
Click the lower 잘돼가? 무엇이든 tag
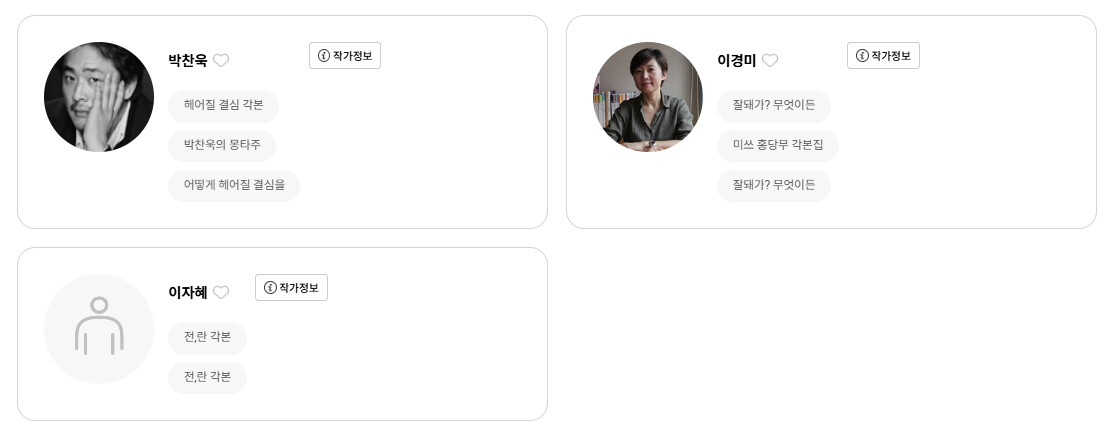click(x=773, y=186)
